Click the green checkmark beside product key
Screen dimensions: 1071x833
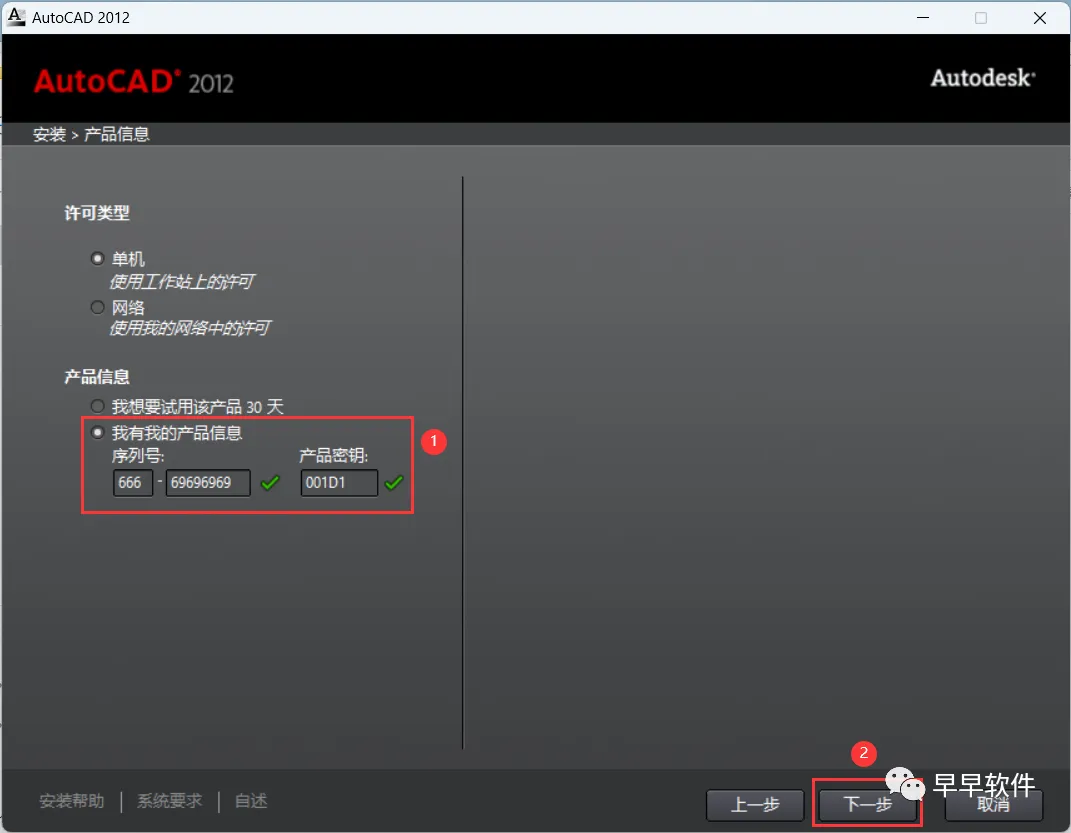[x=394, y=483]
